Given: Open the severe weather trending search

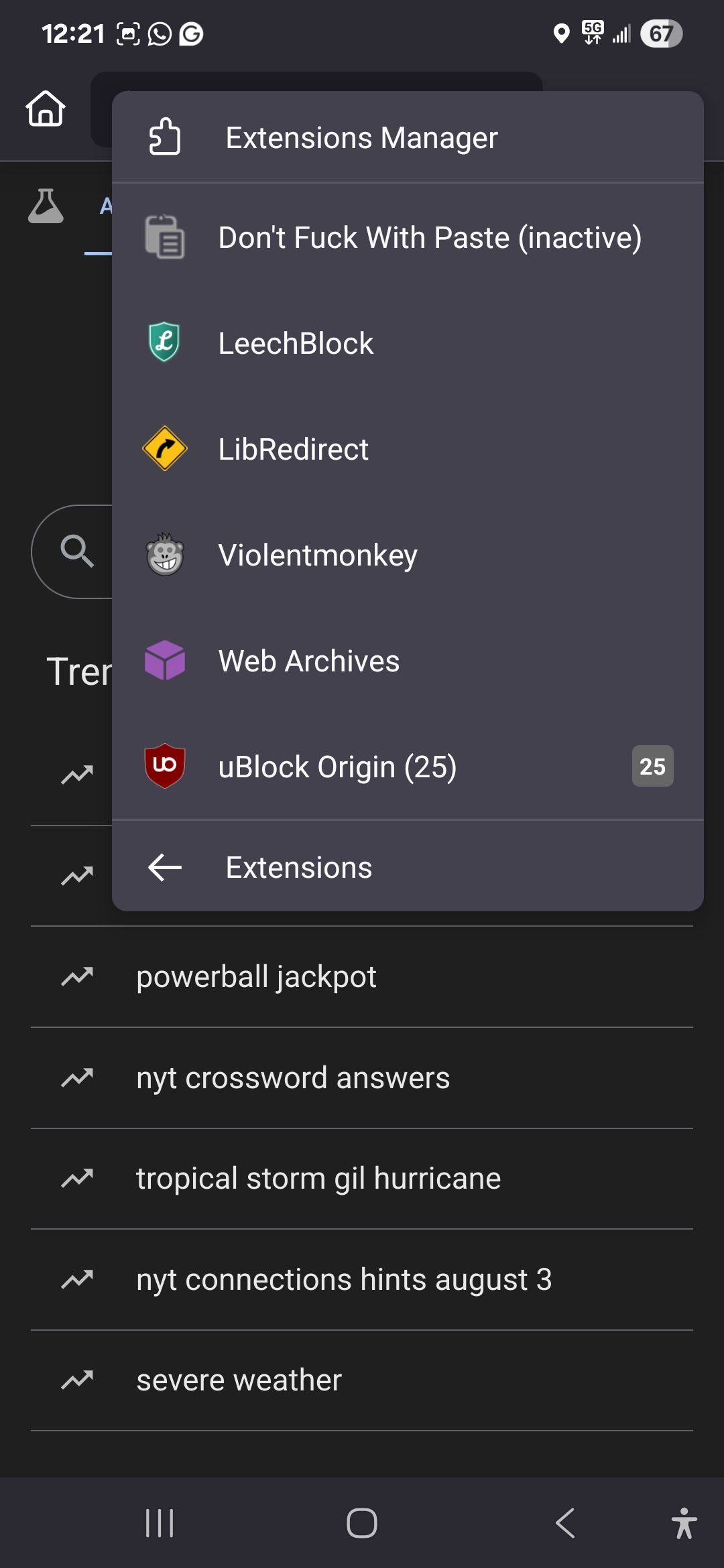Looking at the screenshot, I should (239, 1380).
